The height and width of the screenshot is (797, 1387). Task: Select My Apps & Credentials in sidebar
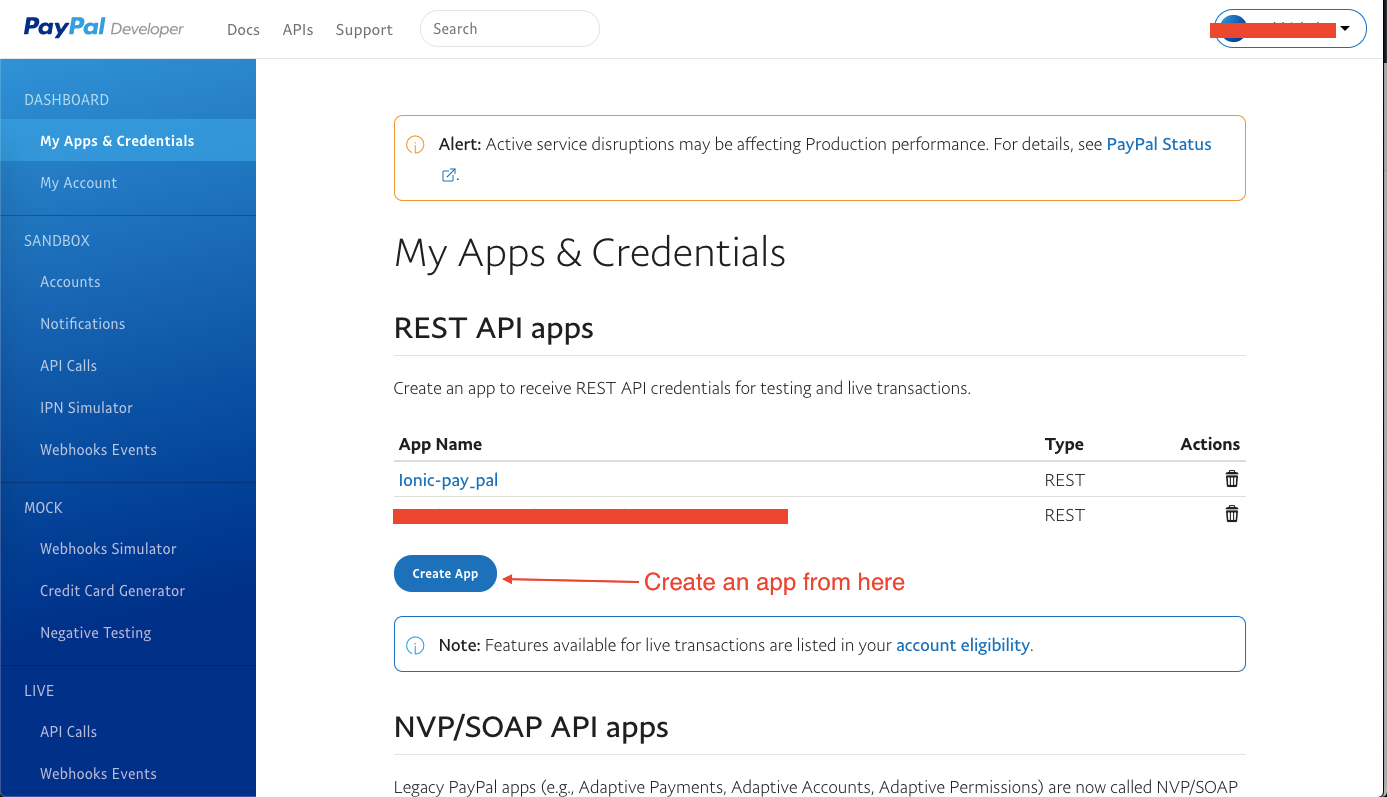click(128, 141)
